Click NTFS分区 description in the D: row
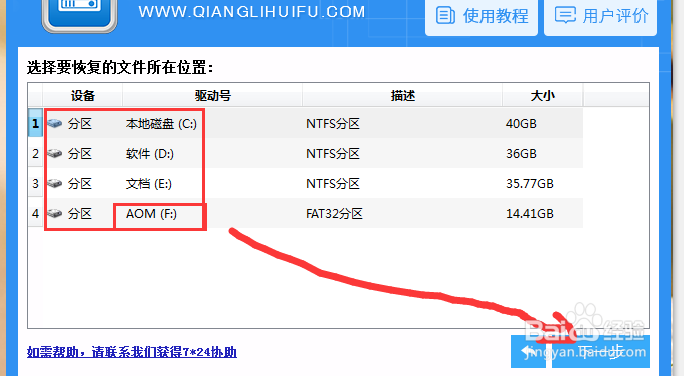Viewport: 684px width, 376px height. (x=333, y=154)
